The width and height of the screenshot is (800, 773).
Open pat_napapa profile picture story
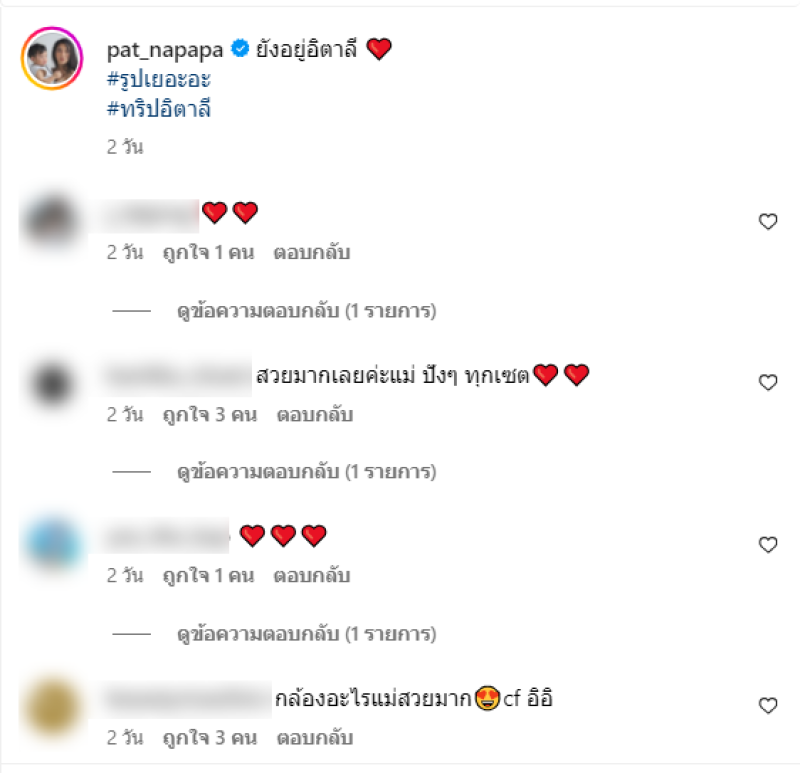(x=52, y=58)
